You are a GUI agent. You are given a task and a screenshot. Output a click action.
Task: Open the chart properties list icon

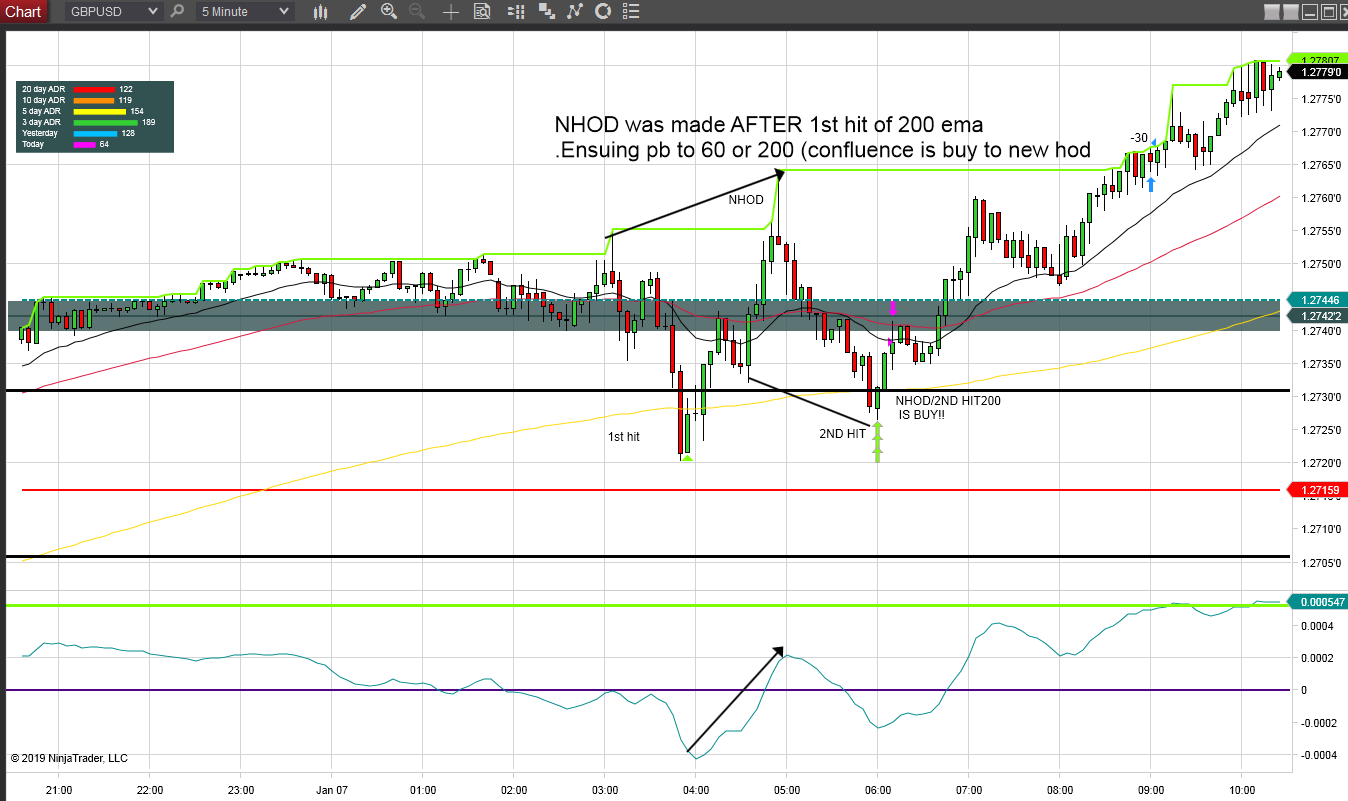tap(630, 12)
